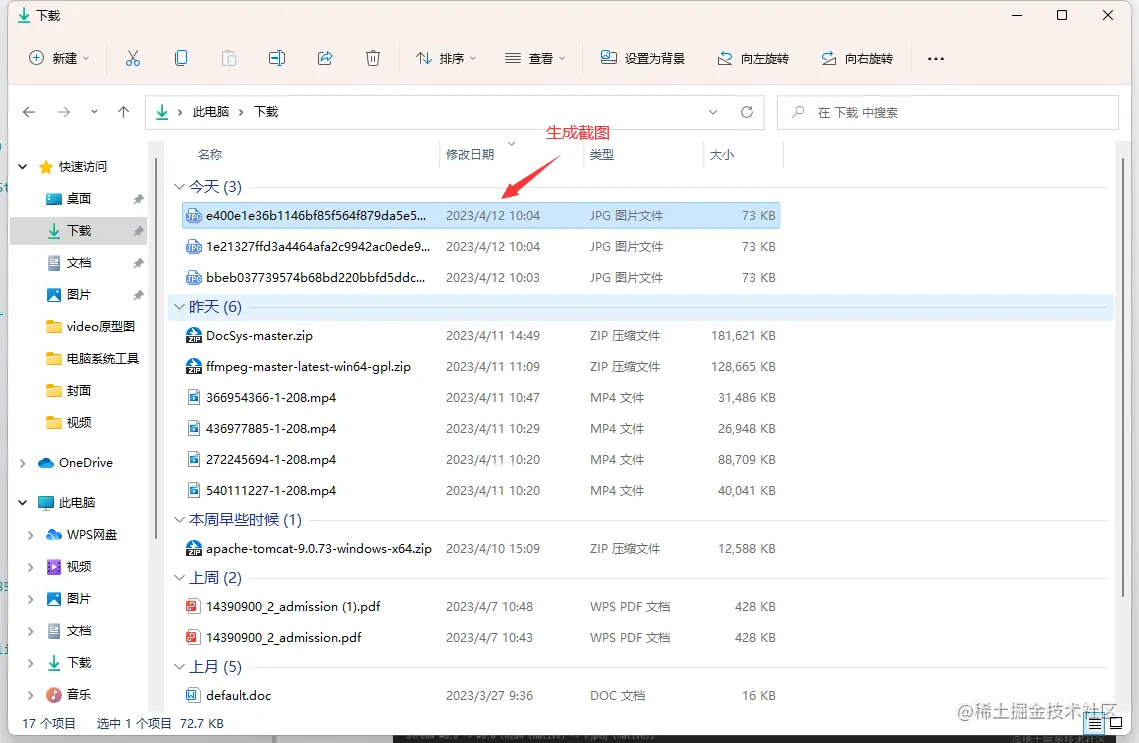This screenshot has height=743, width=1139.
Task: Open the 新建 (New) menu
Action: (59, 58)
